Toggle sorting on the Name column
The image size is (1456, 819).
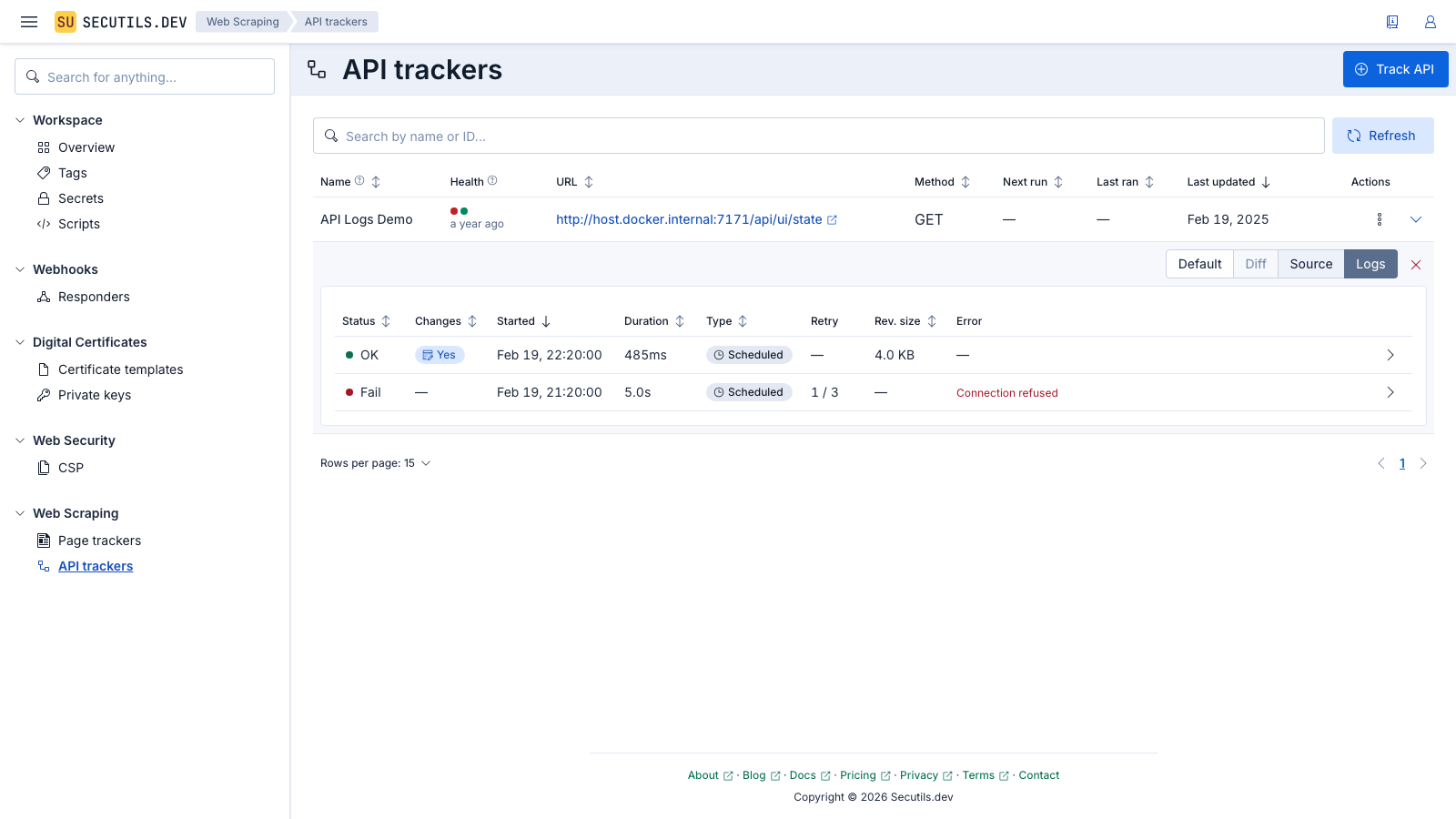[x=374, y=181]
